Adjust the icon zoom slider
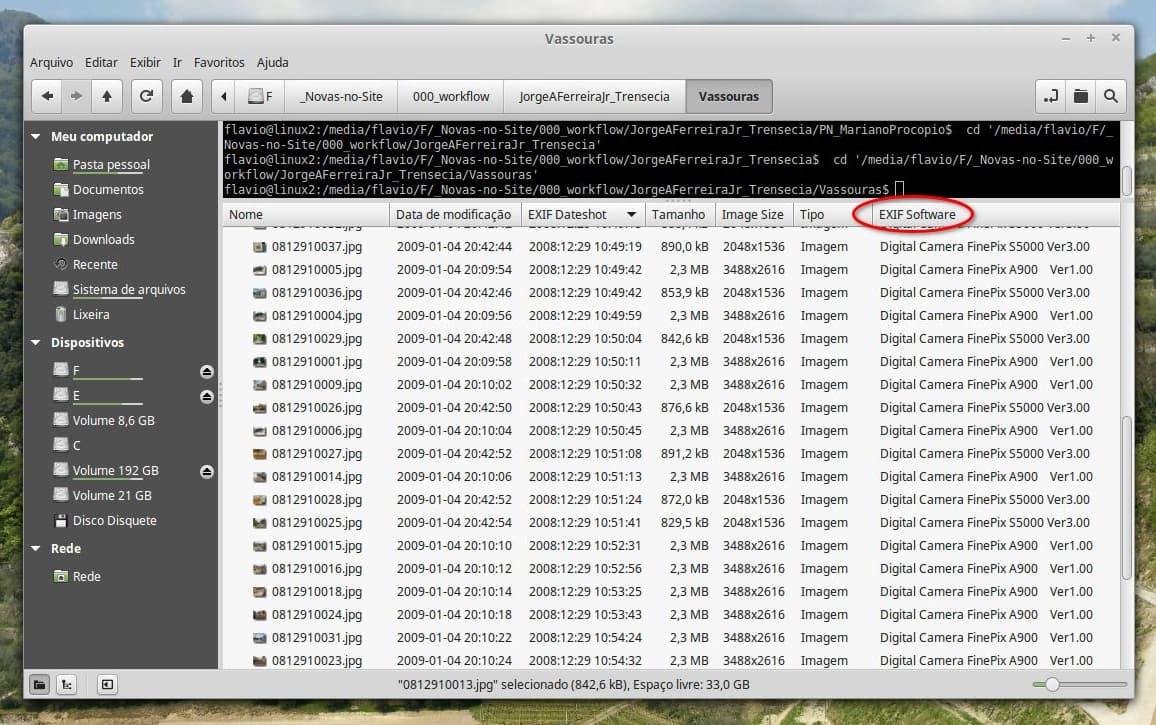This screenshot has height=725, width=1156. click(1052, 685)
